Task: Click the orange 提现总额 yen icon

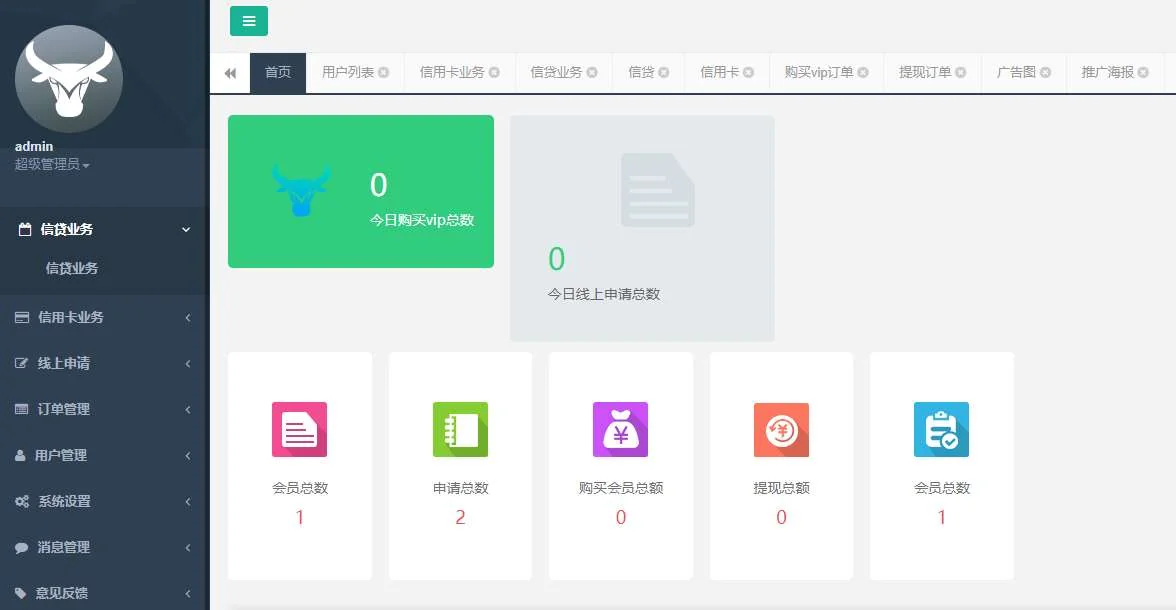Action: (781, 429)
